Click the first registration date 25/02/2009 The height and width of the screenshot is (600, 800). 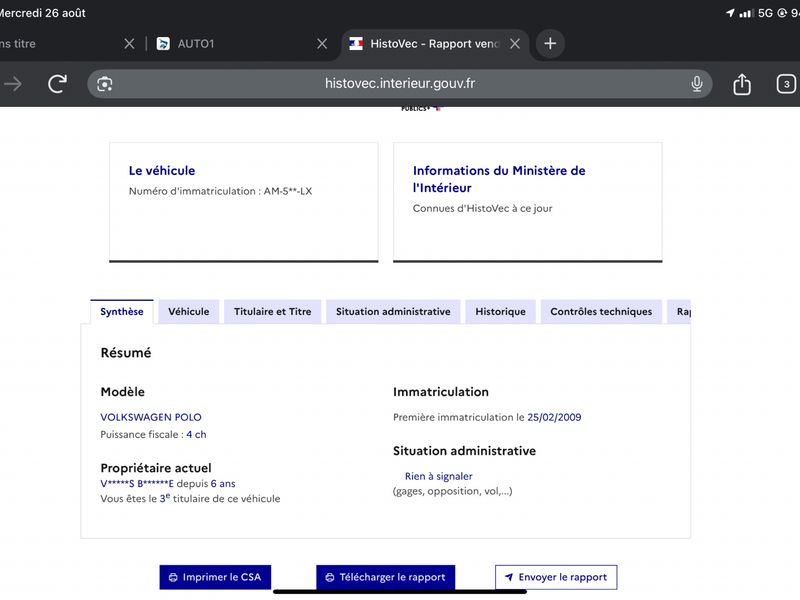tap(554, 417)
